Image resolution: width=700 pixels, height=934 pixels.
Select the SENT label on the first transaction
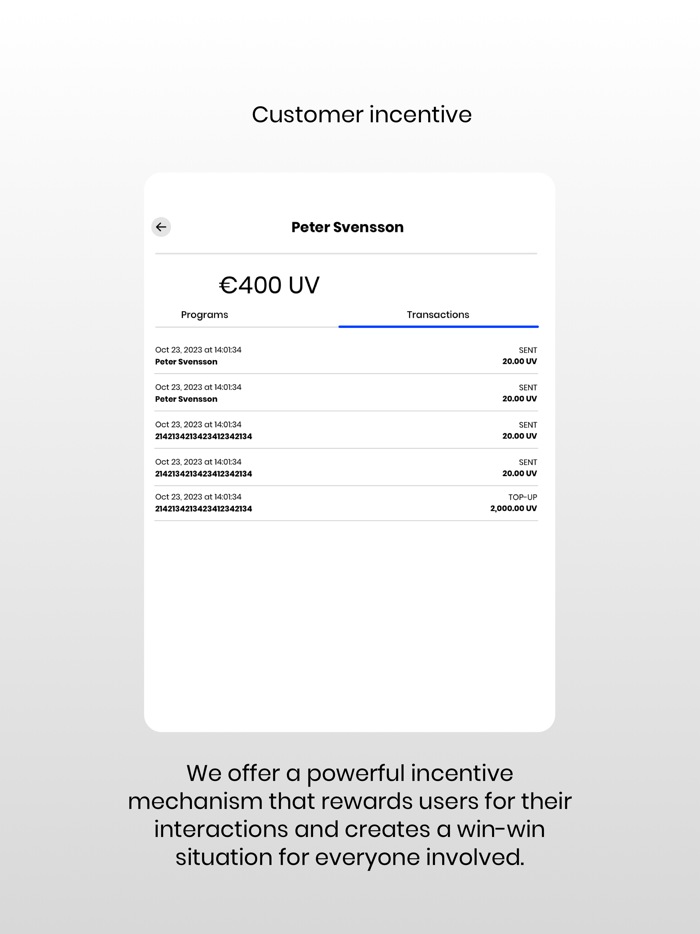pyautogui.click(x=529, y=350)
